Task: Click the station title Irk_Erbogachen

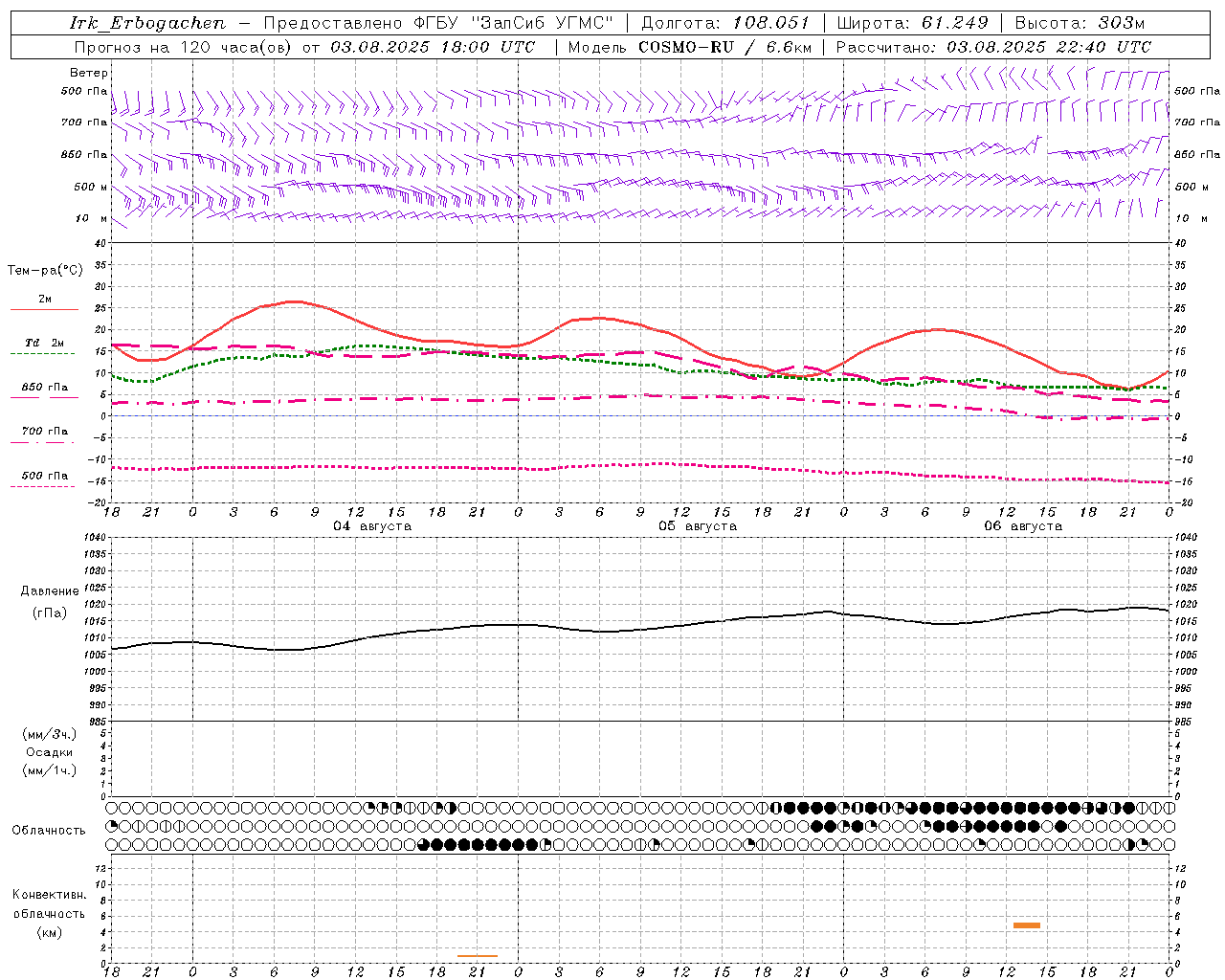Action: (148, 23)
